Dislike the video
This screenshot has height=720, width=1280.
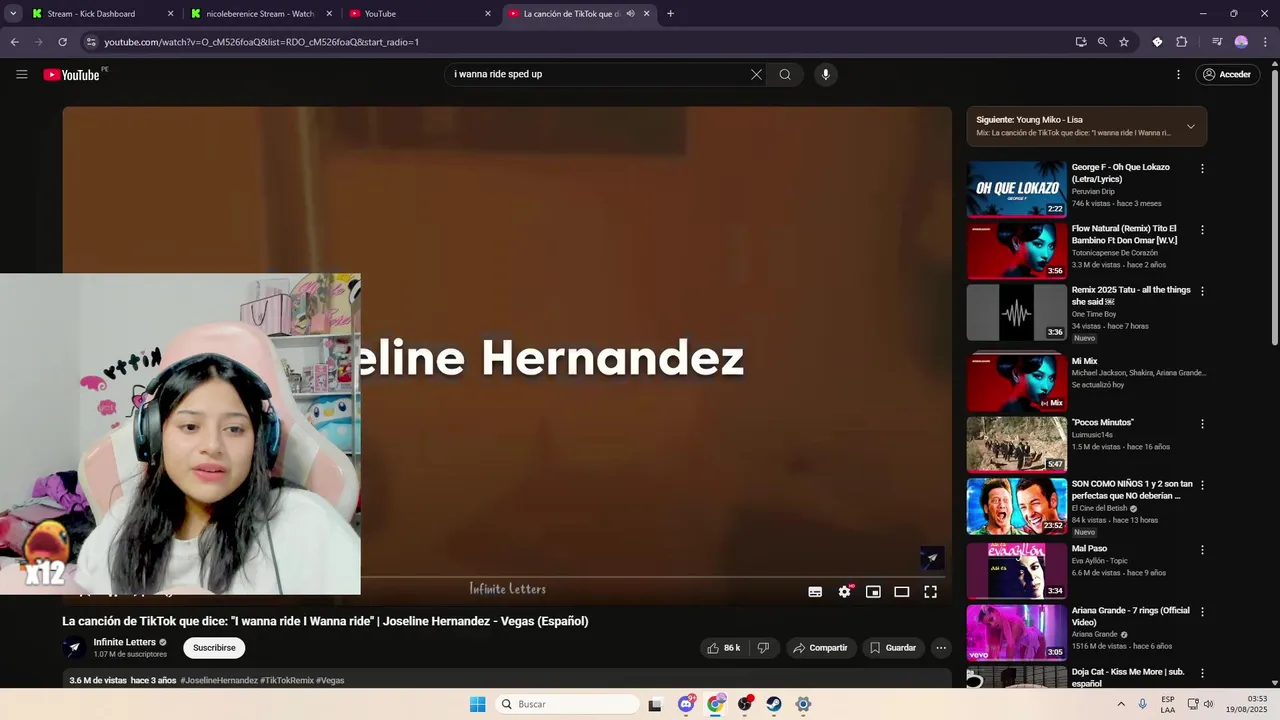(x=763, y=648)
